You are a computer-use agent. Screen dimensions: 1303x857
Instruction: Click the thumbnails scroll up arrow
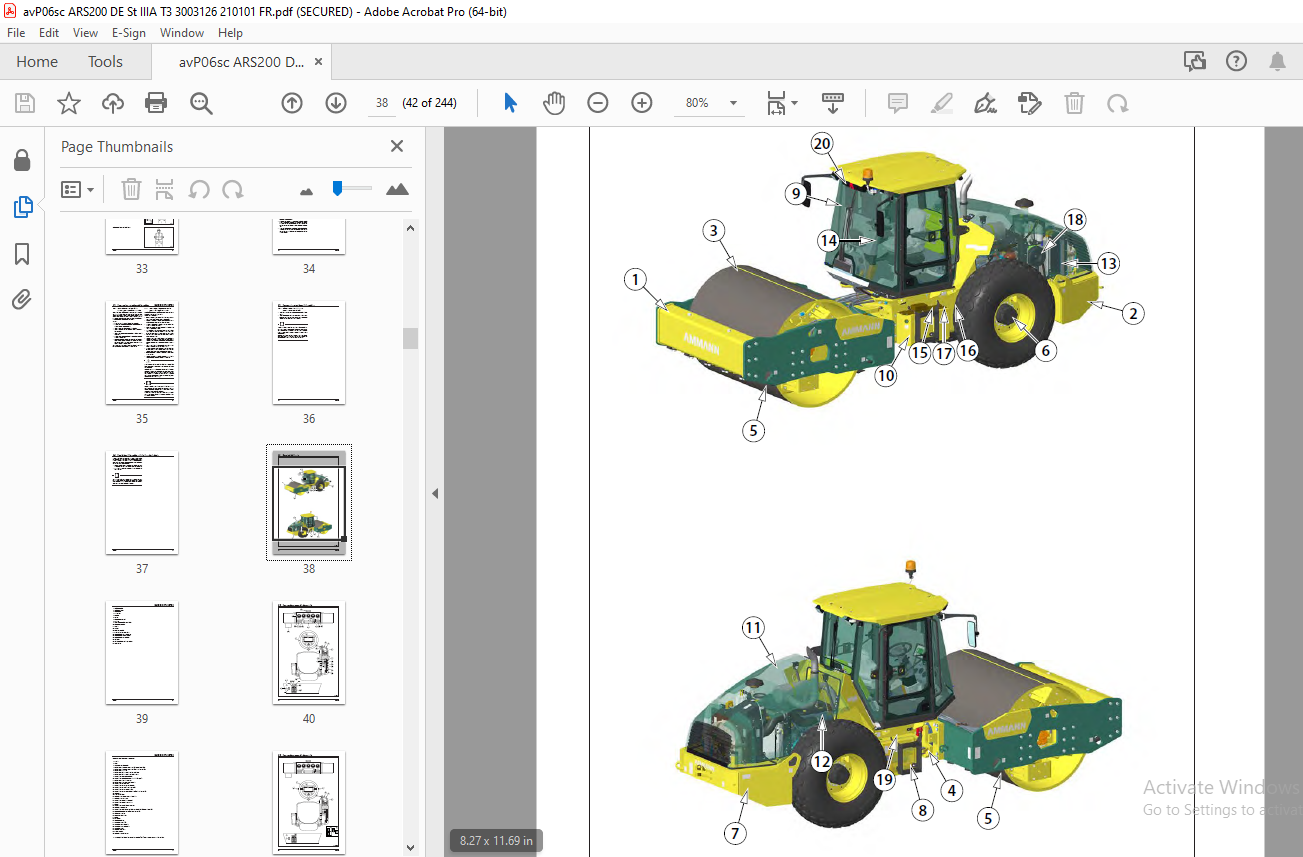(410, 228)
